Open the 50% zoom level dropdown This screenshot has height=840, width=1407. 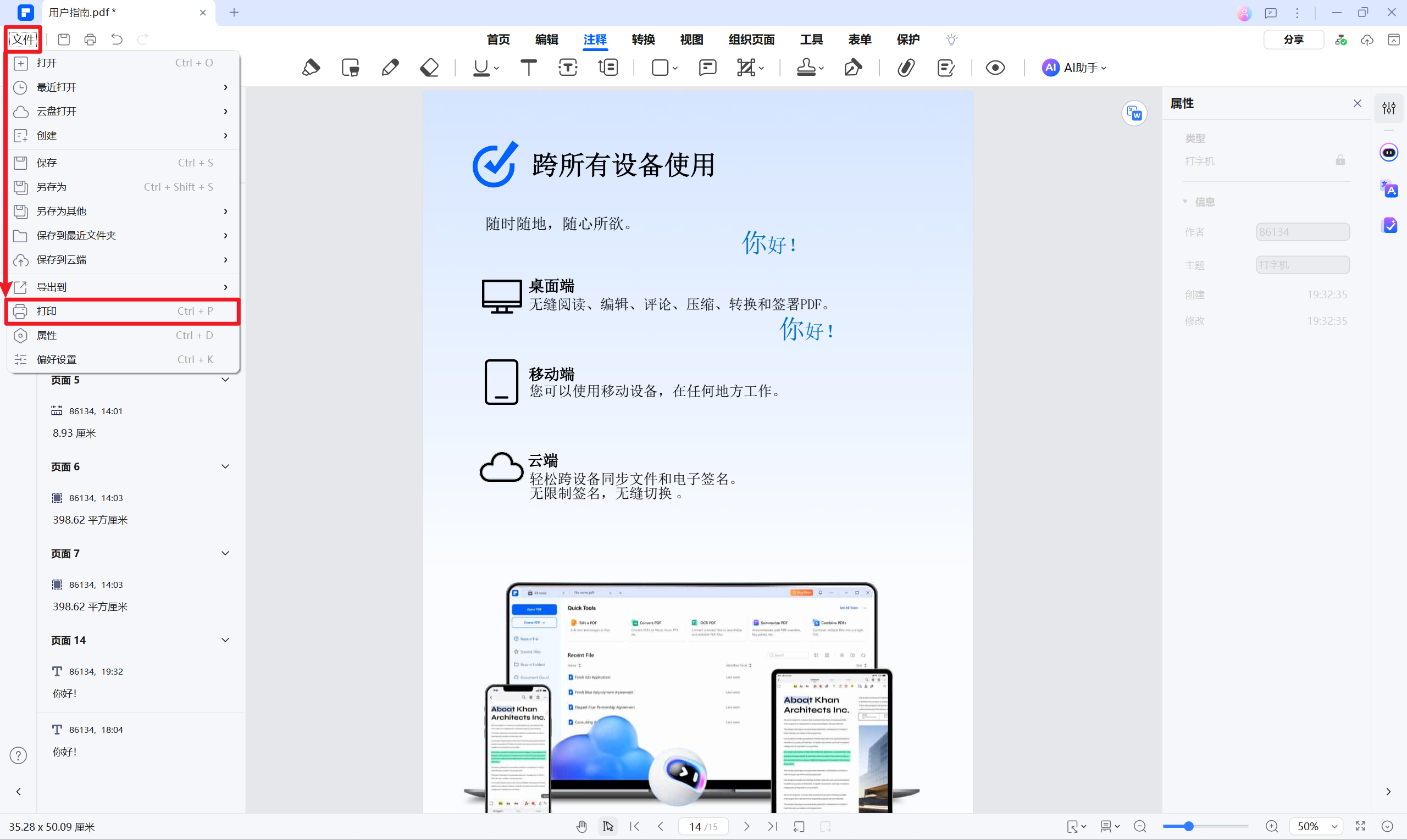tap(1316, 826)
